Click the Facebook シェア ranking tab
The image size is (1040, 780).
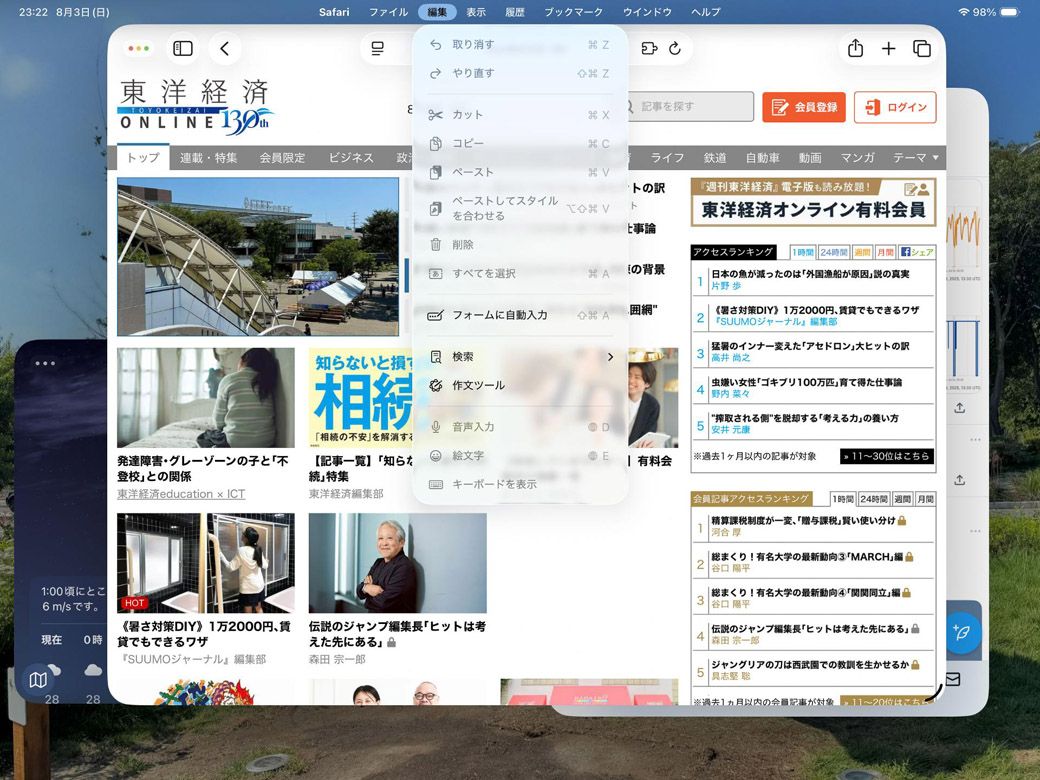917,252
